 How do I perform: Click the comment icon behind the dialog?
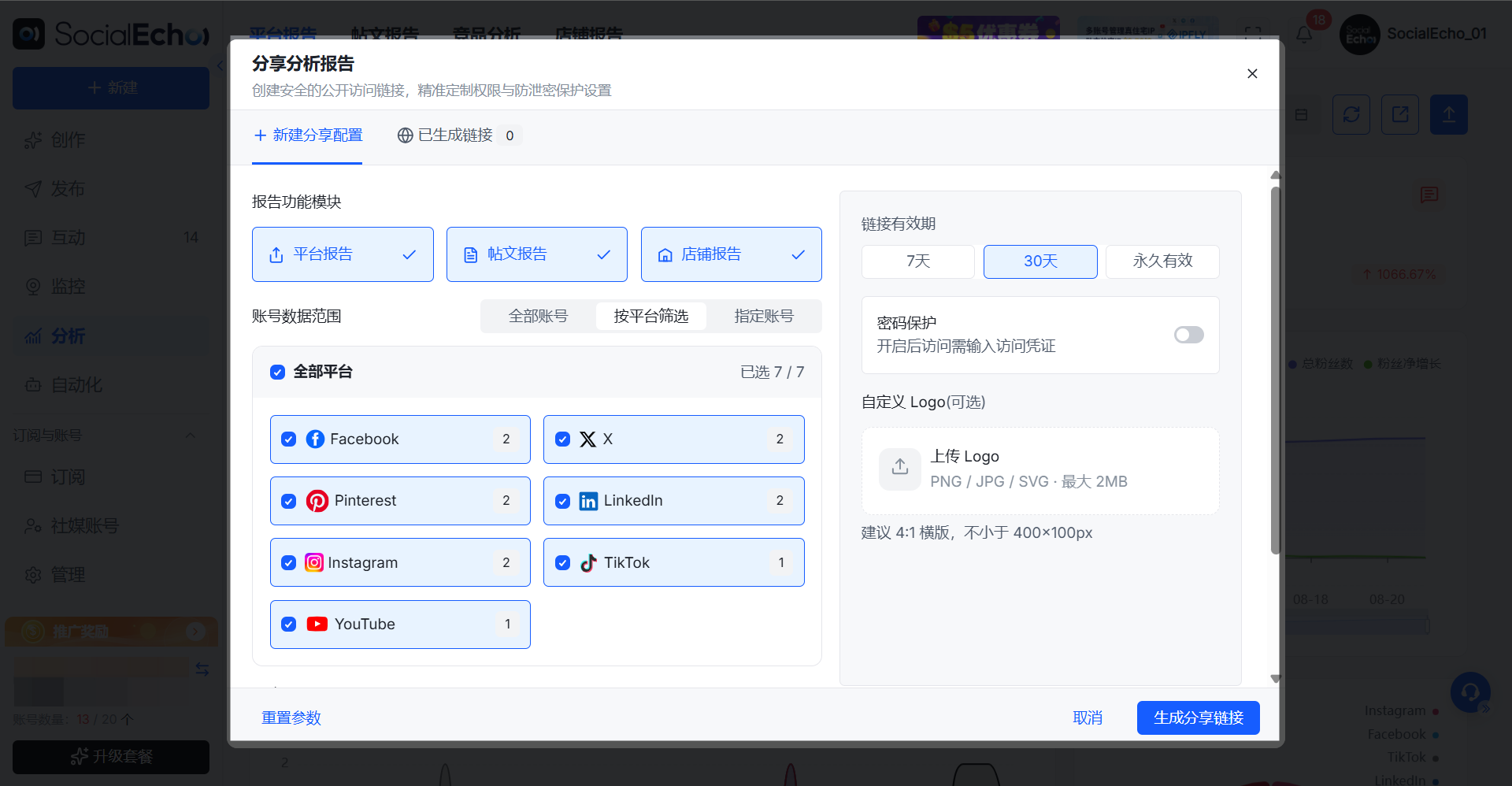tap(1429, 195)
